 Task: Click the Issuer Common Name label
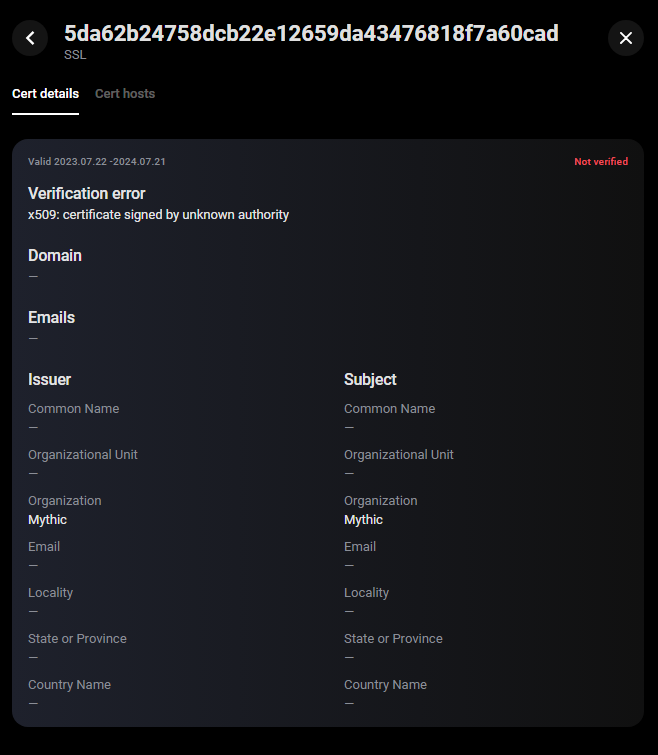click(x=74, y=409)
